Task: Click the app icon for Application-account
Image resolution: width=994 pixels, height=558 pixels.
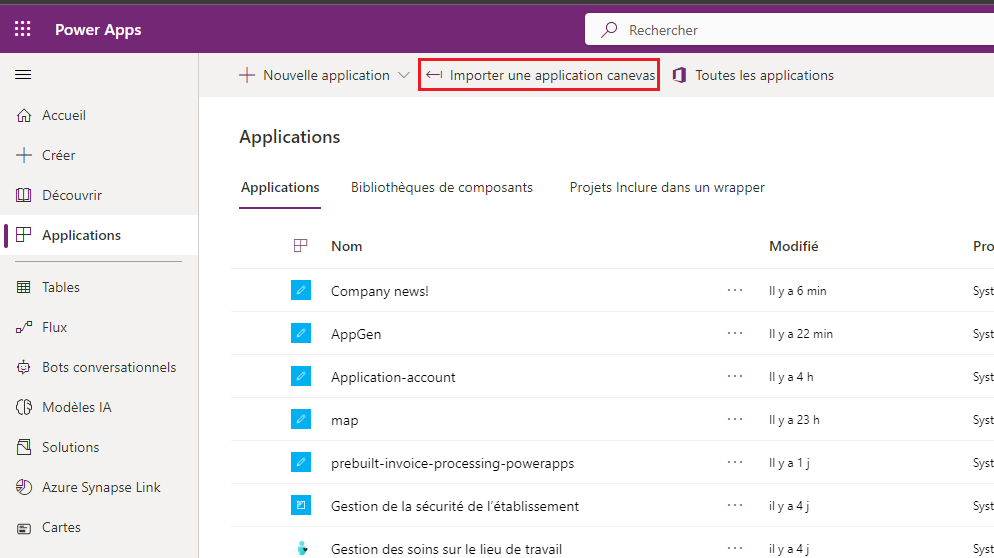Action: click(301, 377)
